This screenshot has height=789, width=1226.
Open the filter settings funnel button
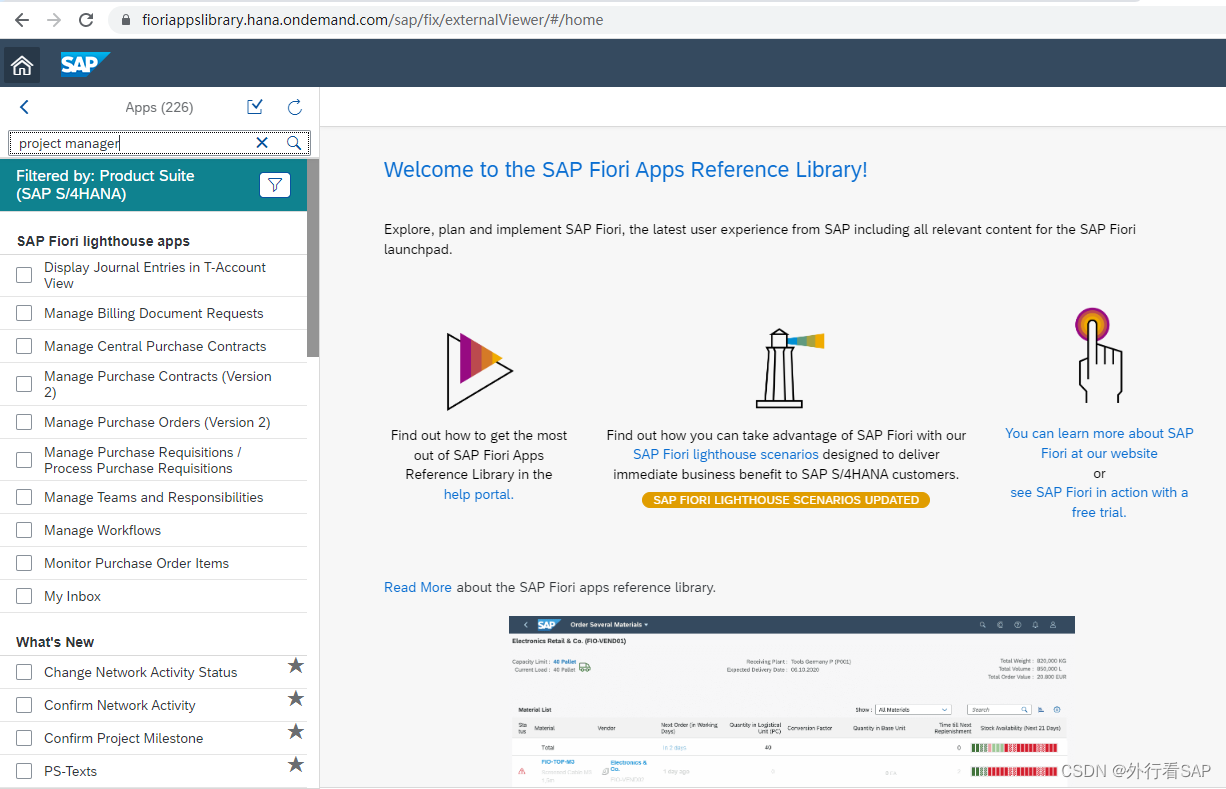click(275, 185)
